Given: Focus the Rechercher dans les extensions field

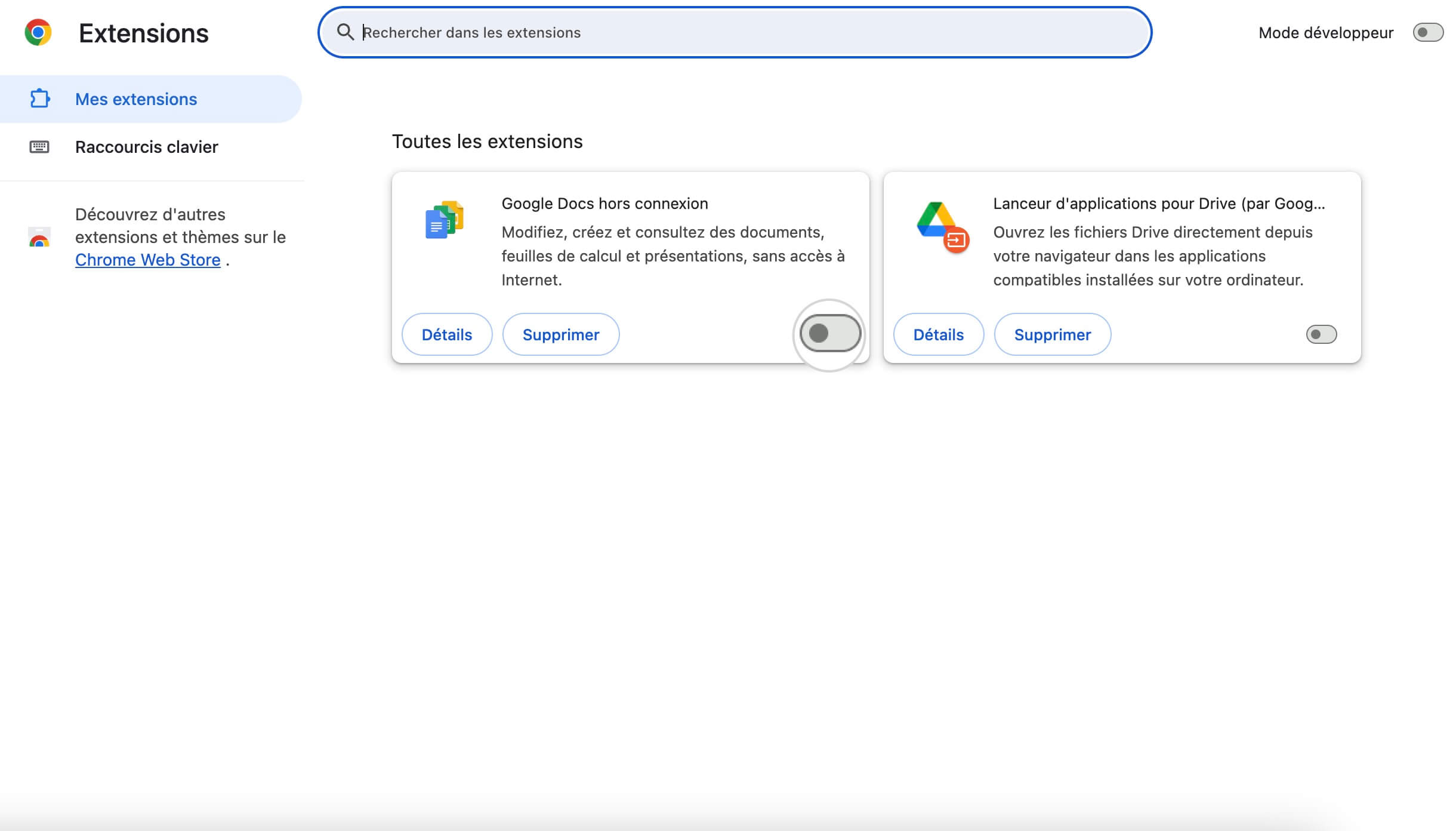Looking at the screenshot, I should [735, 32].
